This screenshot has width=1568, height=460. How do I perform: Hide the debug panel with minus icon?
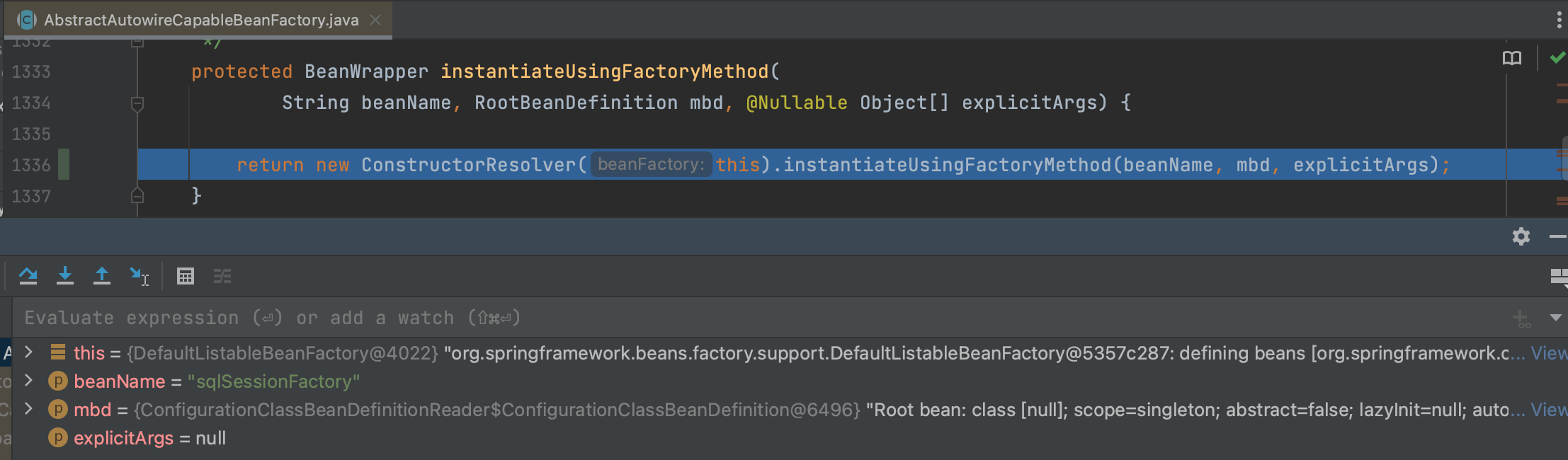[x=1557, y=236]
